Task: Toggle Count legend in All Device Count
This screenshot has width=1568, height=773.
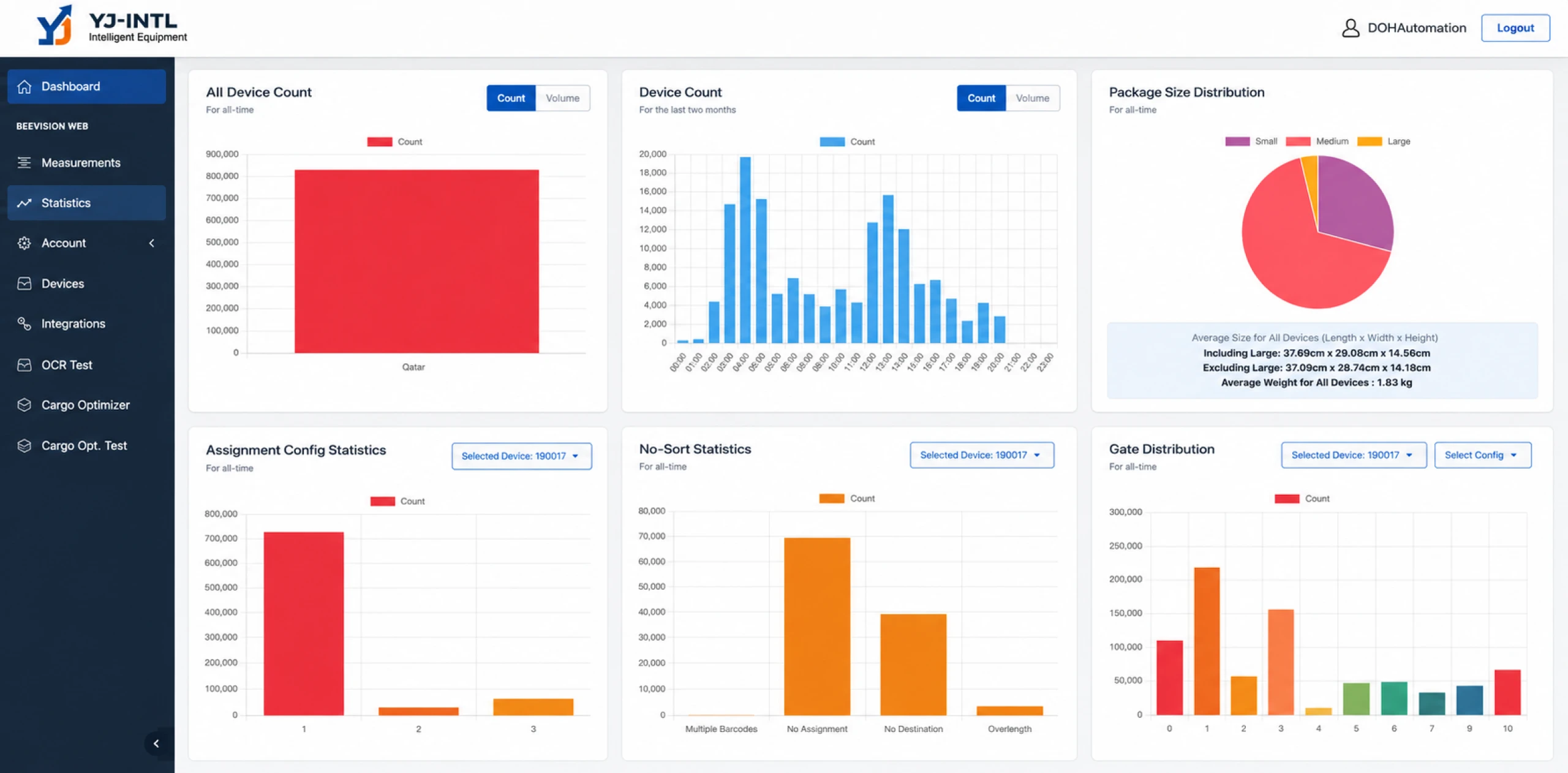Action: coord(394,141)
